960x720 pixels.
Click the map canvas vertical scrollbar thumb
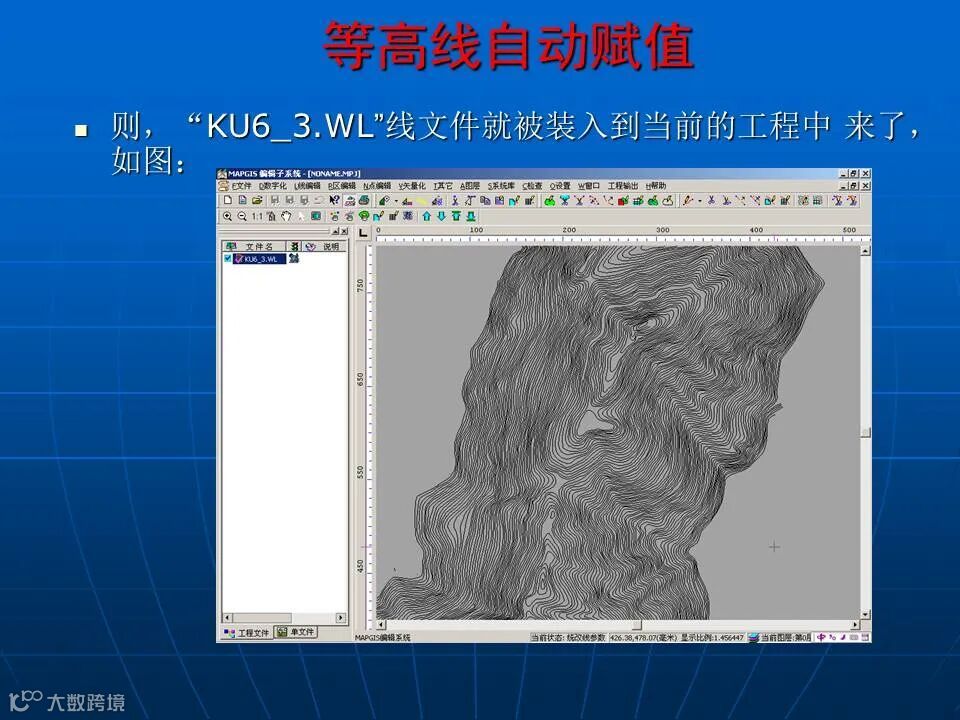click(866, 432)
